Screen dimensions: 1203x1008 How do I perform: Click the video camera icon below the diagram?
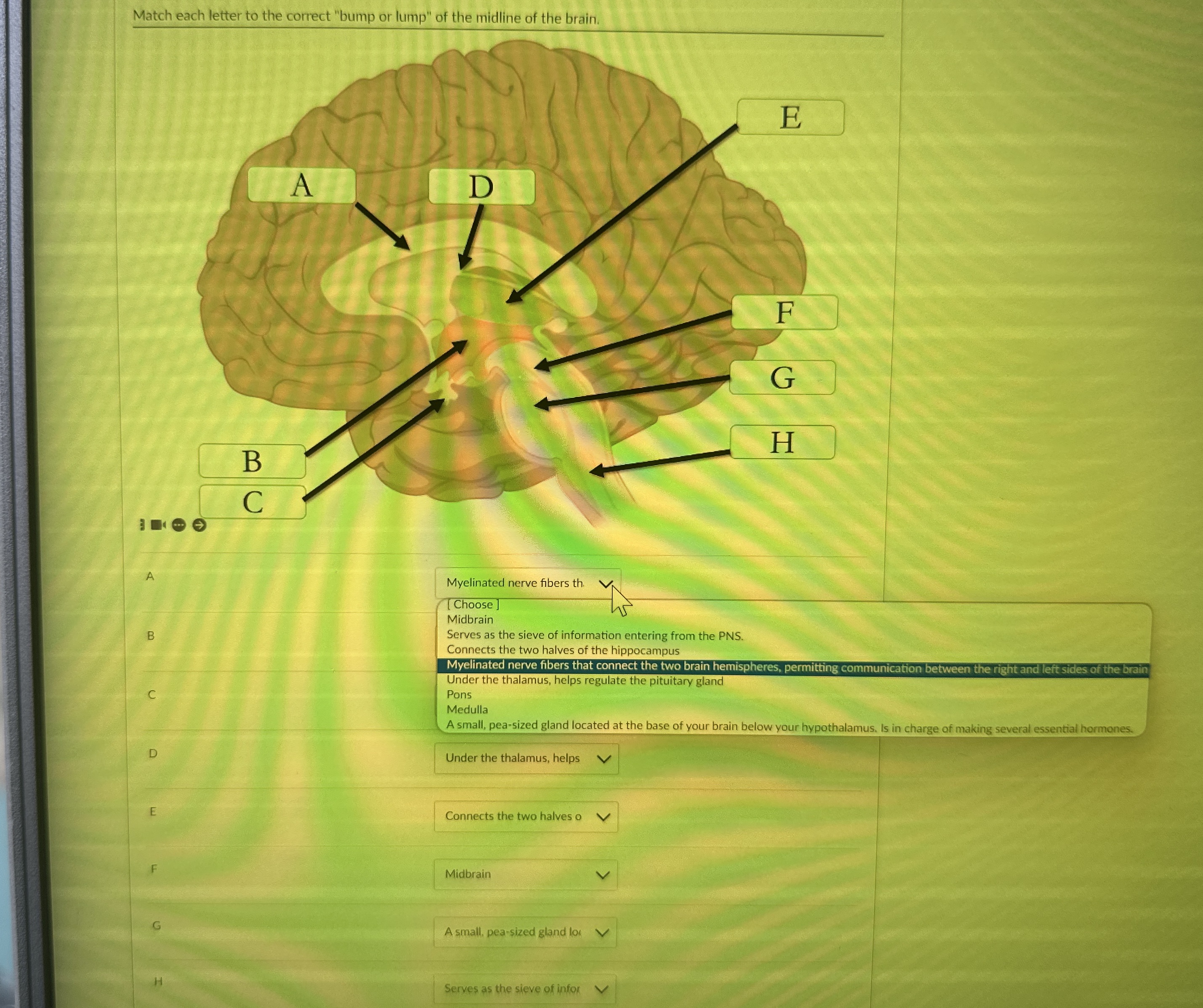[x=157, y=525]
